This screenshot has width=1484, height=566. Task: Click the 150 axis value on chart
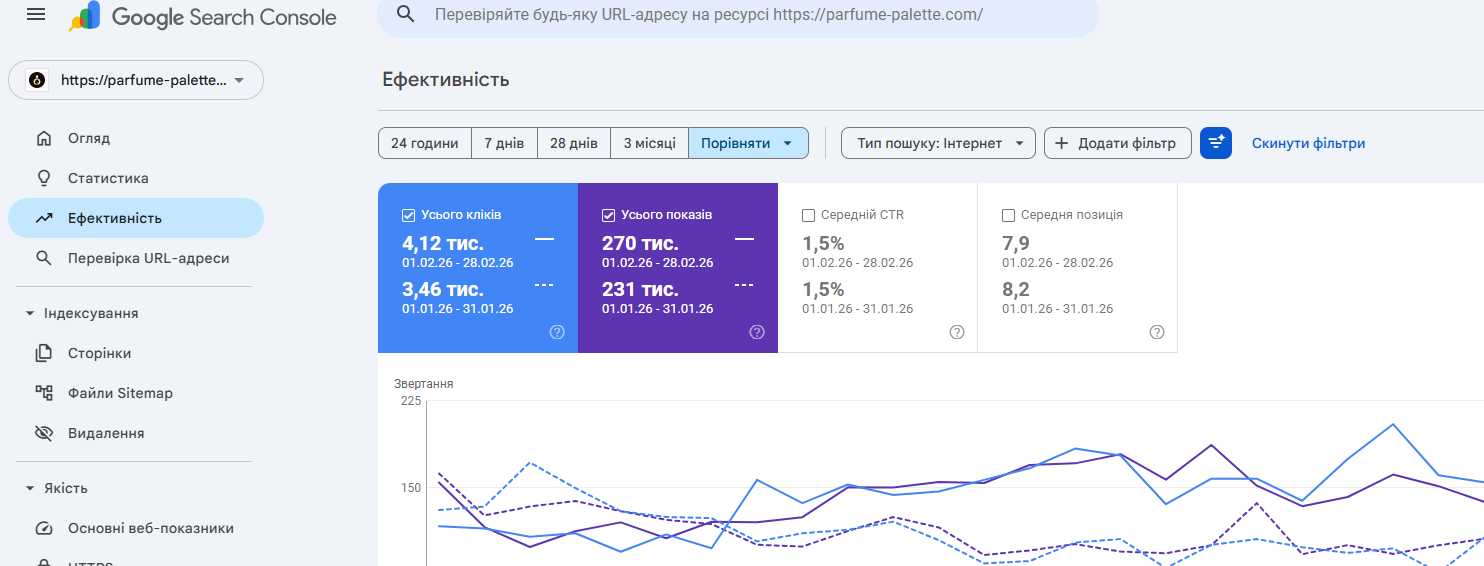[x=410, y=488]
